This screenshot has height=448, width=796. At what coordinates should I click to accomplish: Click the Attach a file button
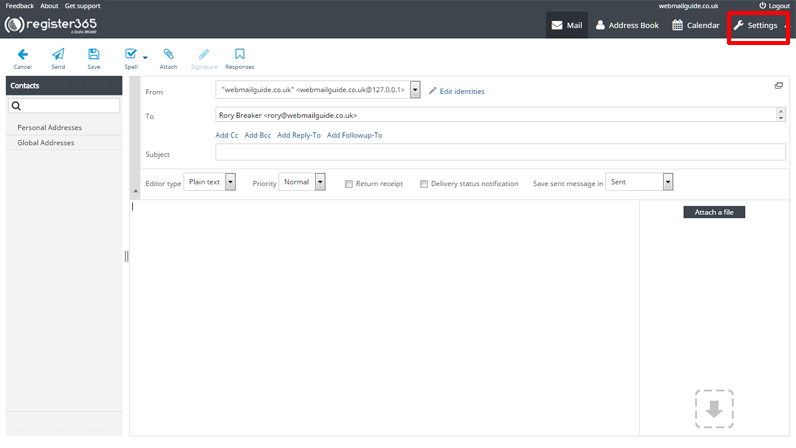pos(714,212)
